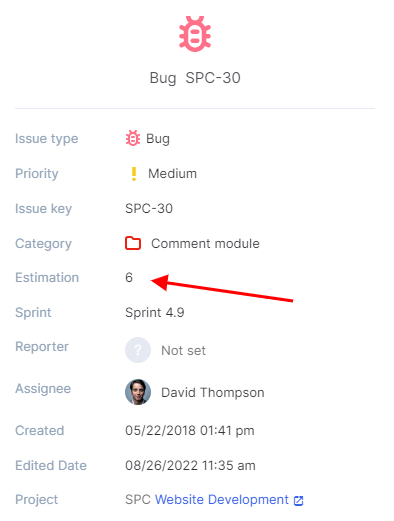Click the external link icon after Website Development
Viewport: 394px width, 521px height.
(298, 501)
